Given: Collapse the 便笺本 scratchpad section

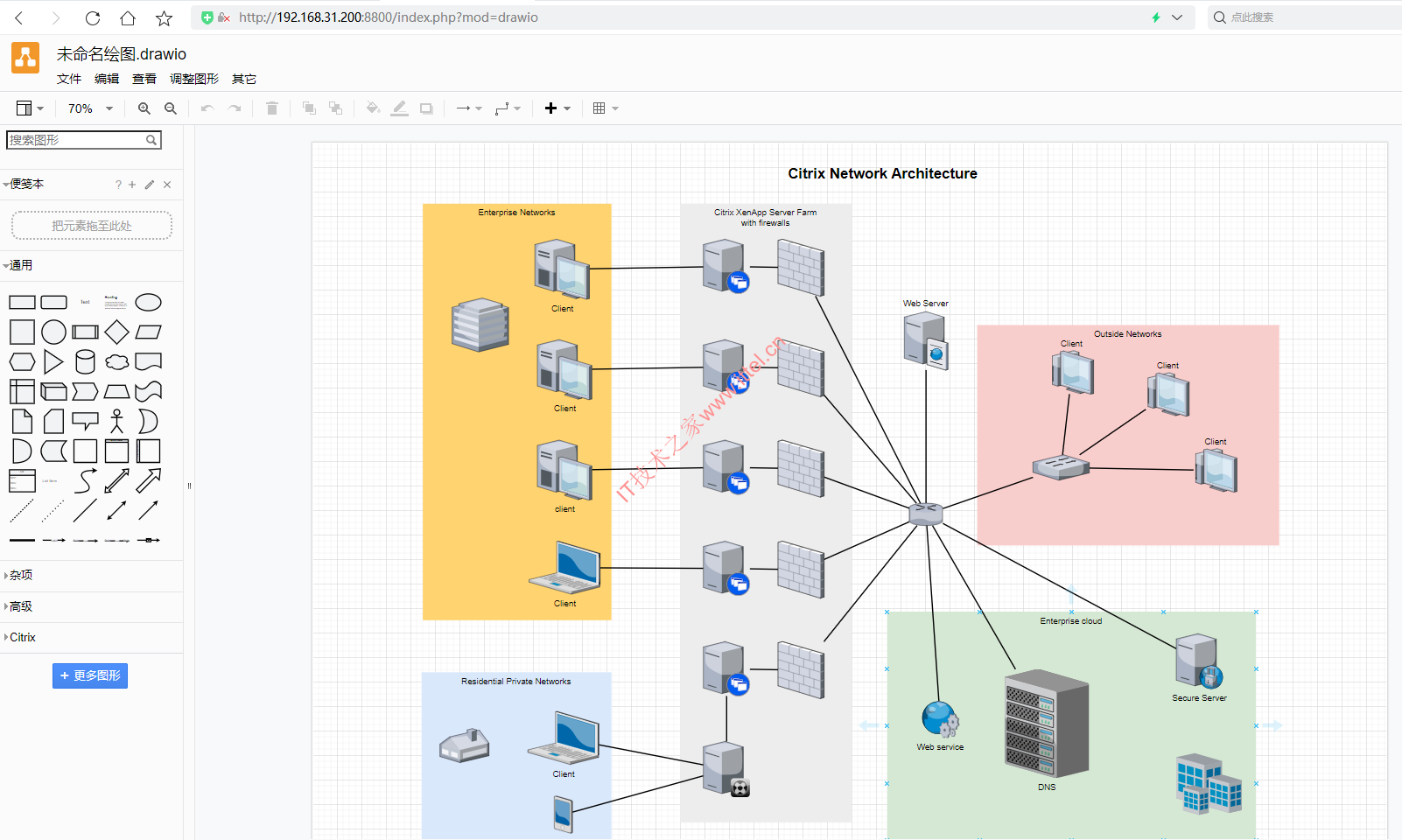Looking at the screenshot, I should [25, 185].
